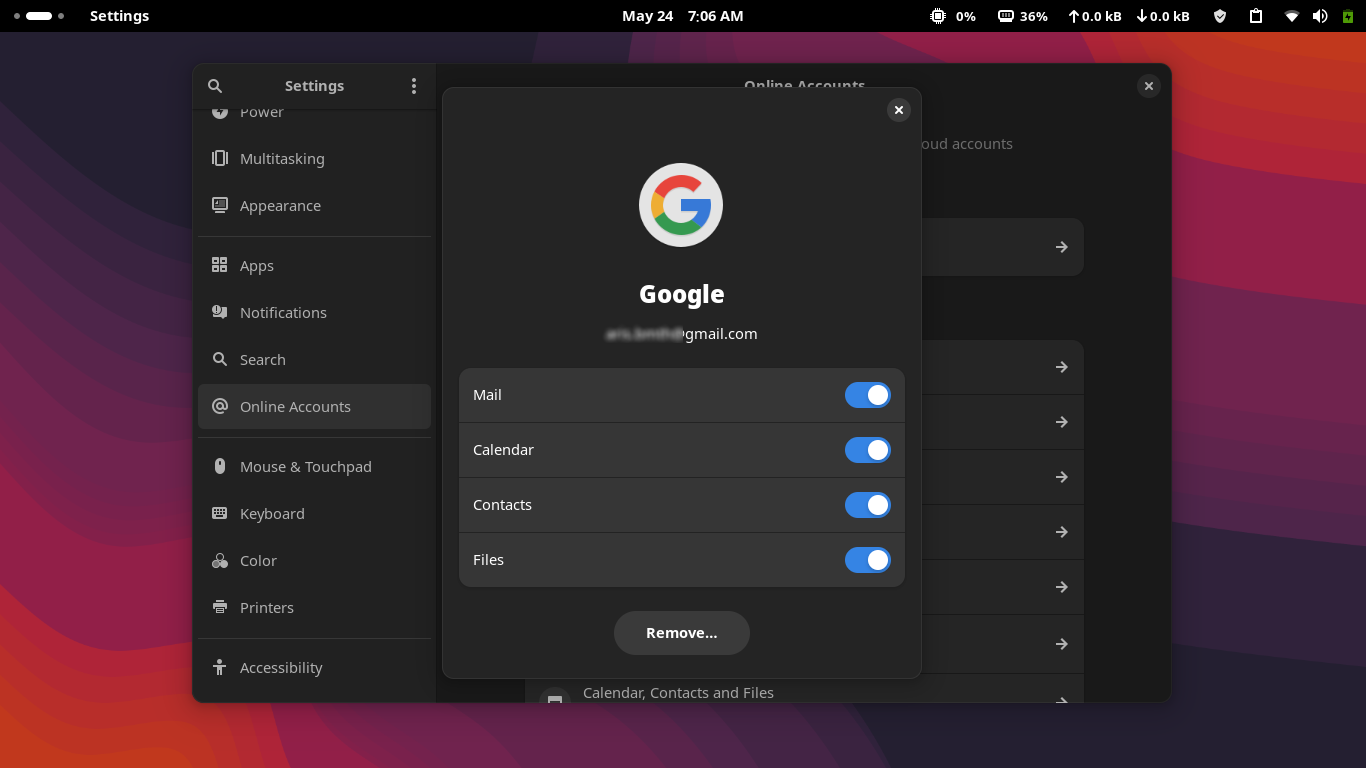Open the Settings three-dot menu

tap(414, 86)
